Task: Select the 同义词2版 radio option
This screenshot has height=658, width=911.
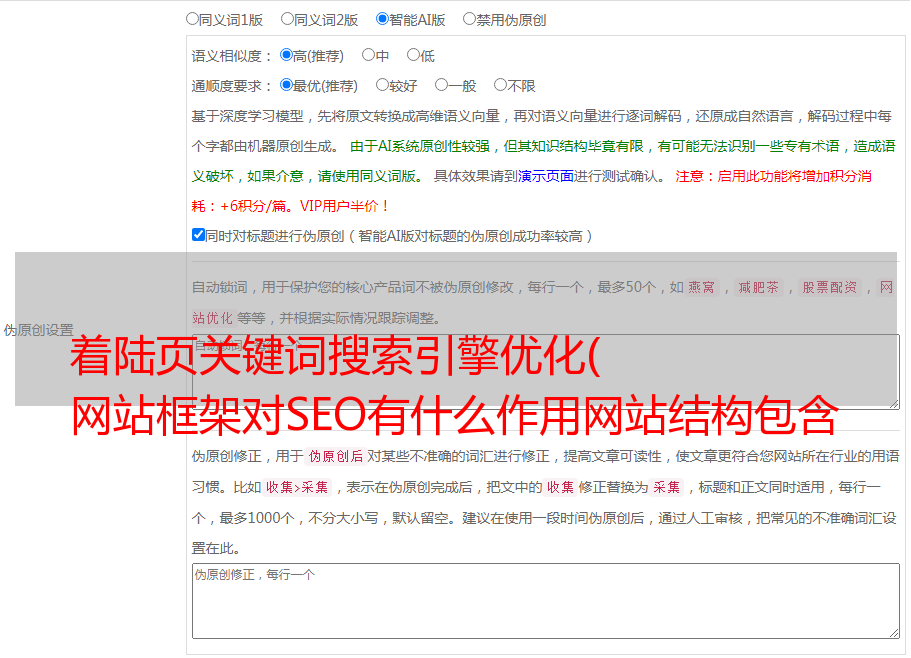Action: coord(287,19)
